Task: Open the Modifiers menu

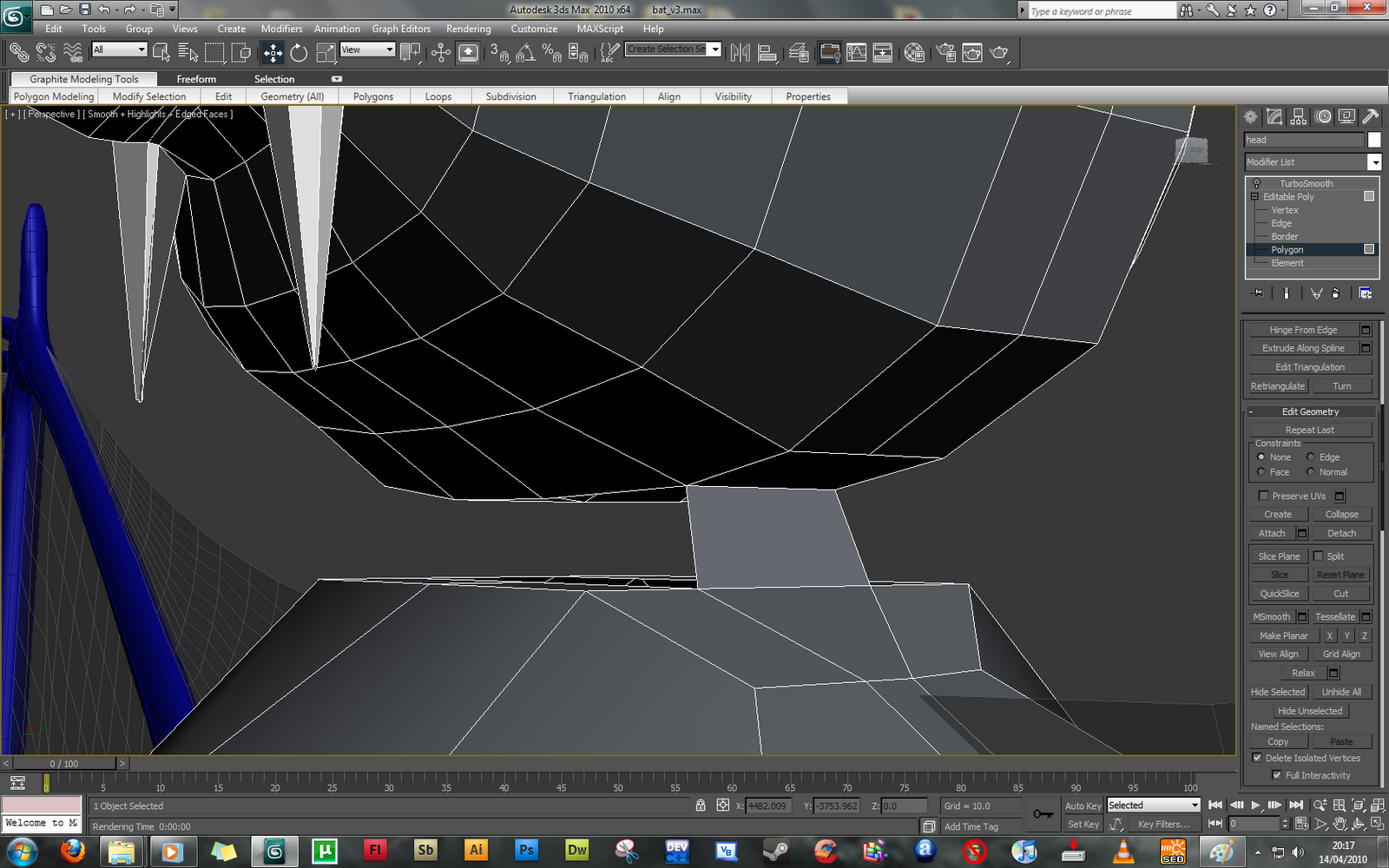Action: (281, 29)
